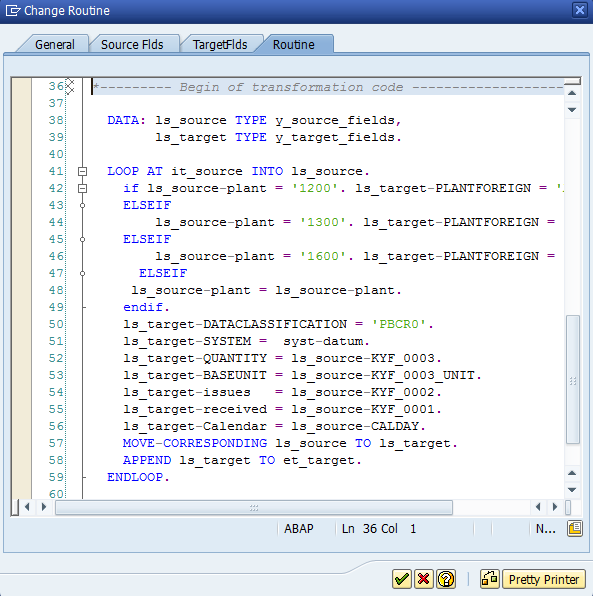Screen dimensions: 593x596
Task: Click the left scroll arrow of horizontal scrollbar
Action: click(27, 507)
